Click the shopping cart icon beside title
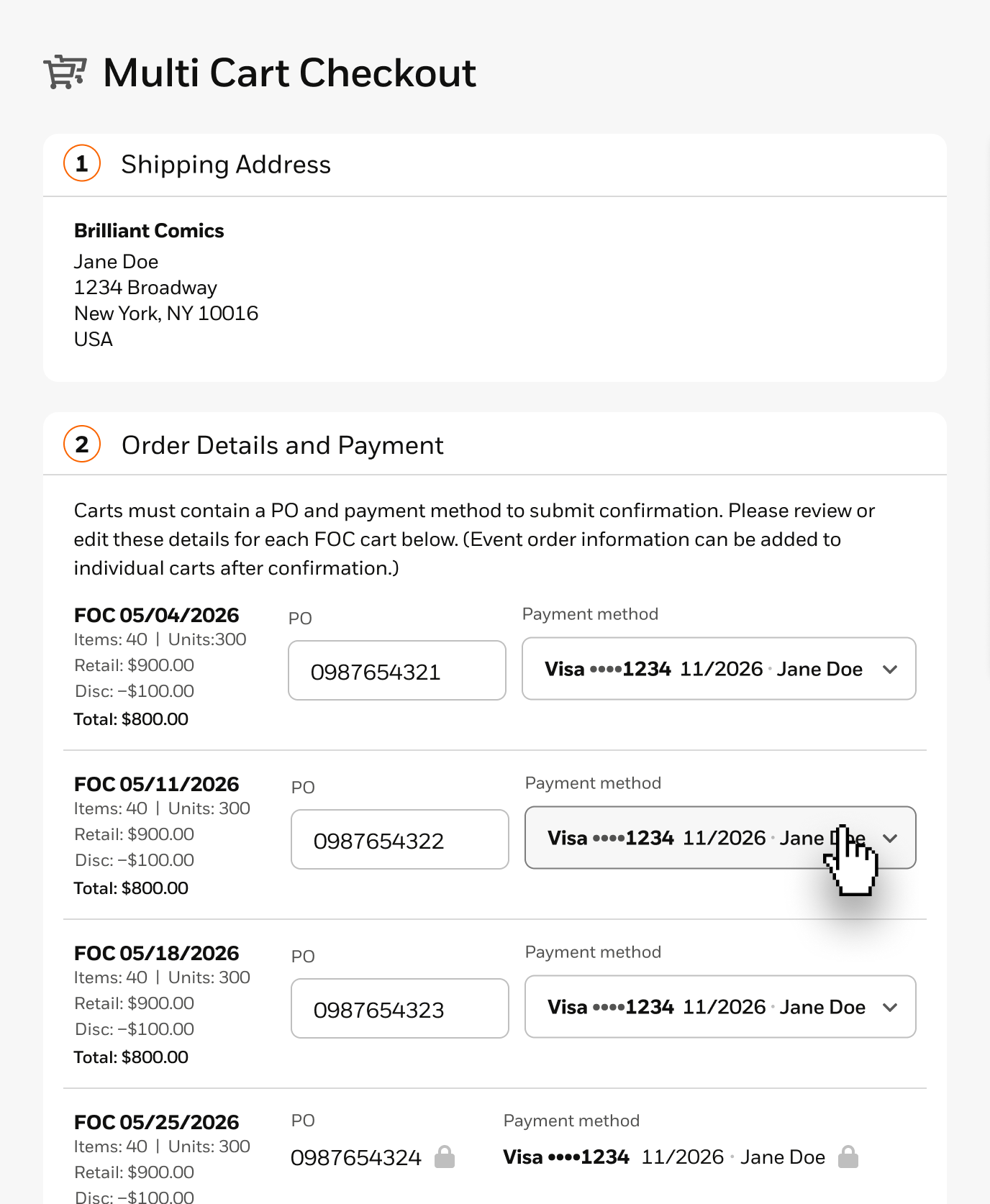The image size is (990, 1204). click(x=65, y=73)
